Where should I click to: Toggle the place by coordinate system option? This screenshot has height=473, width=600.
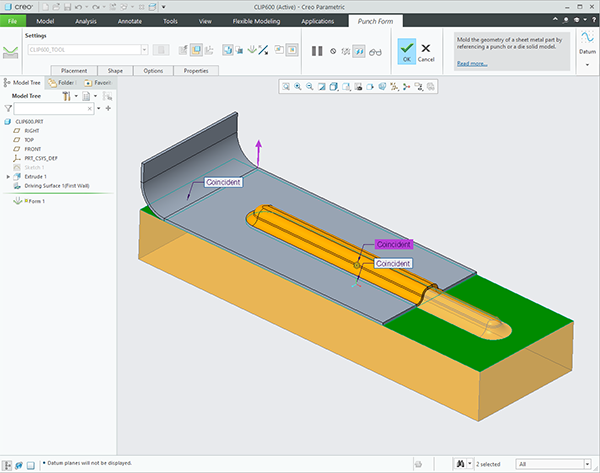(209, 50)
